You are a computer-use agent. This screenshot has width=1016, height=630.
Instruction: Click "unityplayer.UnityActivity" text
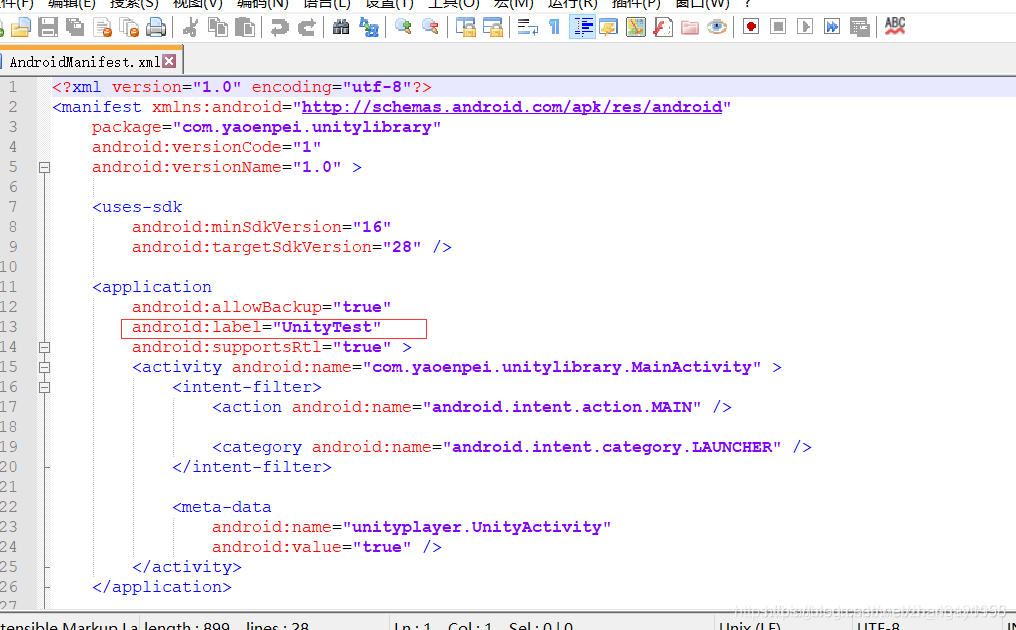pos(476,527)
